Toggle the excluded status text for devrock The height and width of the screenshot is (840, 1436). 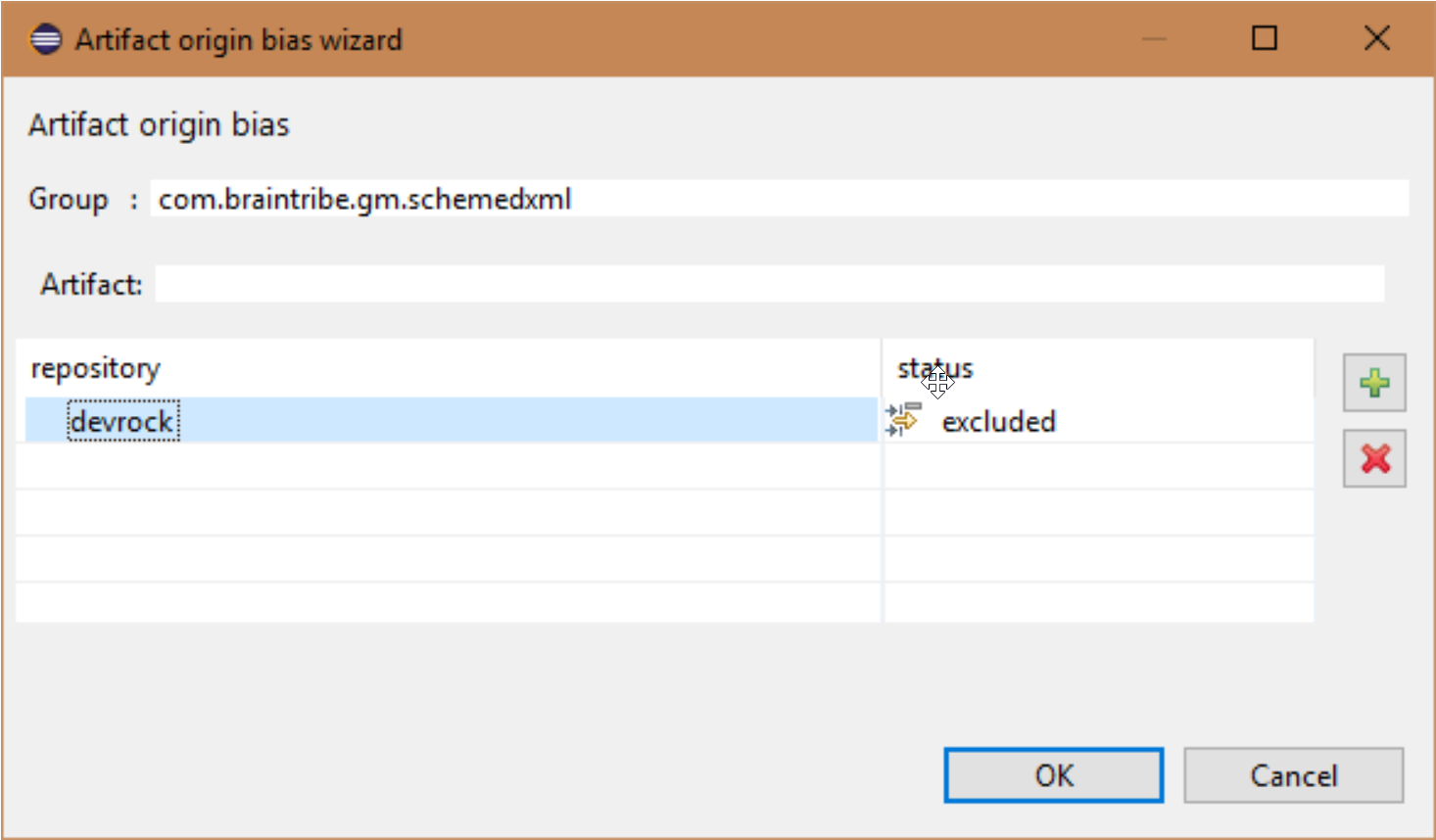click(998, 421)
